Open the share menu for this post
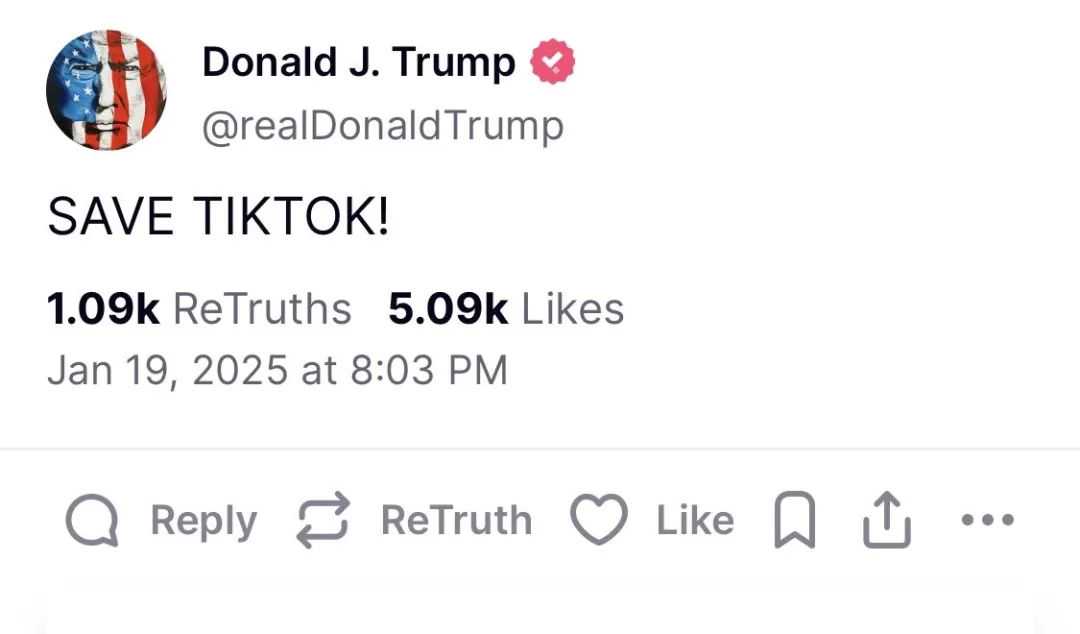 click(x=886, y=519)
